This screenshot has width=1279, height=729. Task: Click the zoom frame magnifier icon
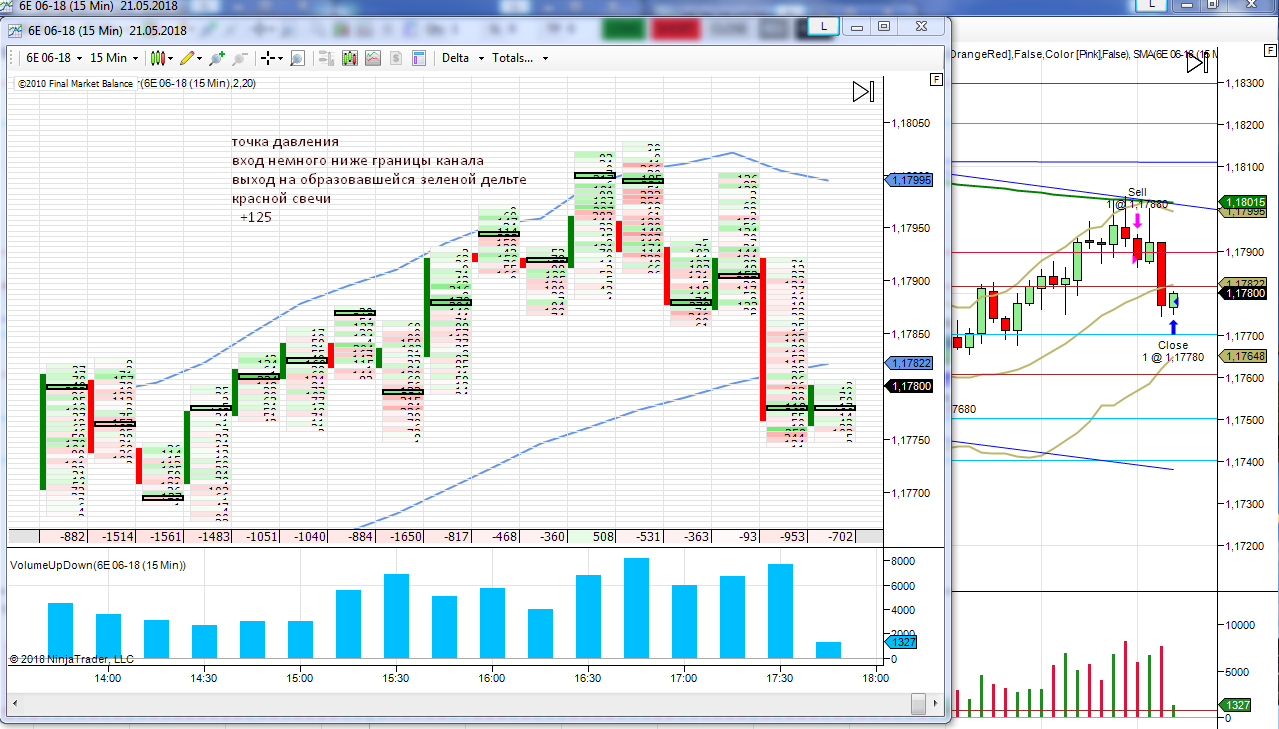click(x=297, y=58)
